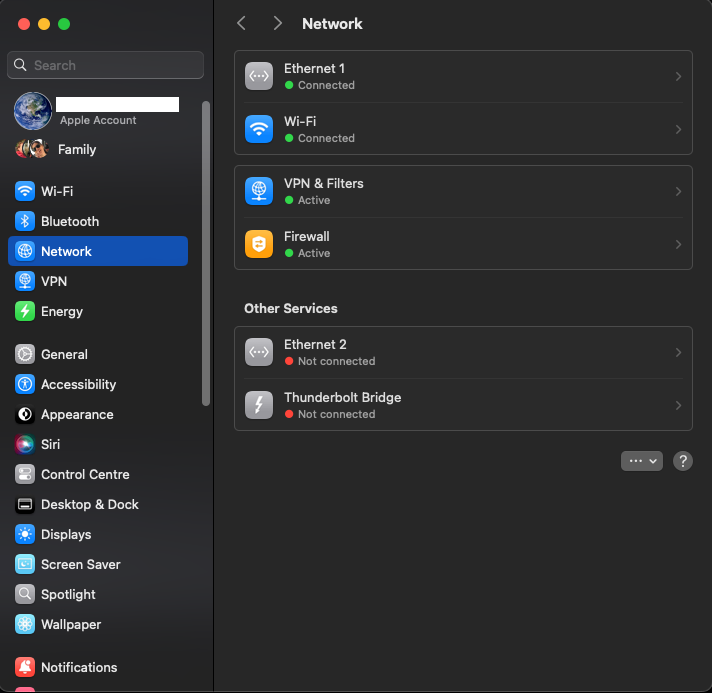Open the Control Centre label
The image size is (712, 693).
[x=85, y=475]
